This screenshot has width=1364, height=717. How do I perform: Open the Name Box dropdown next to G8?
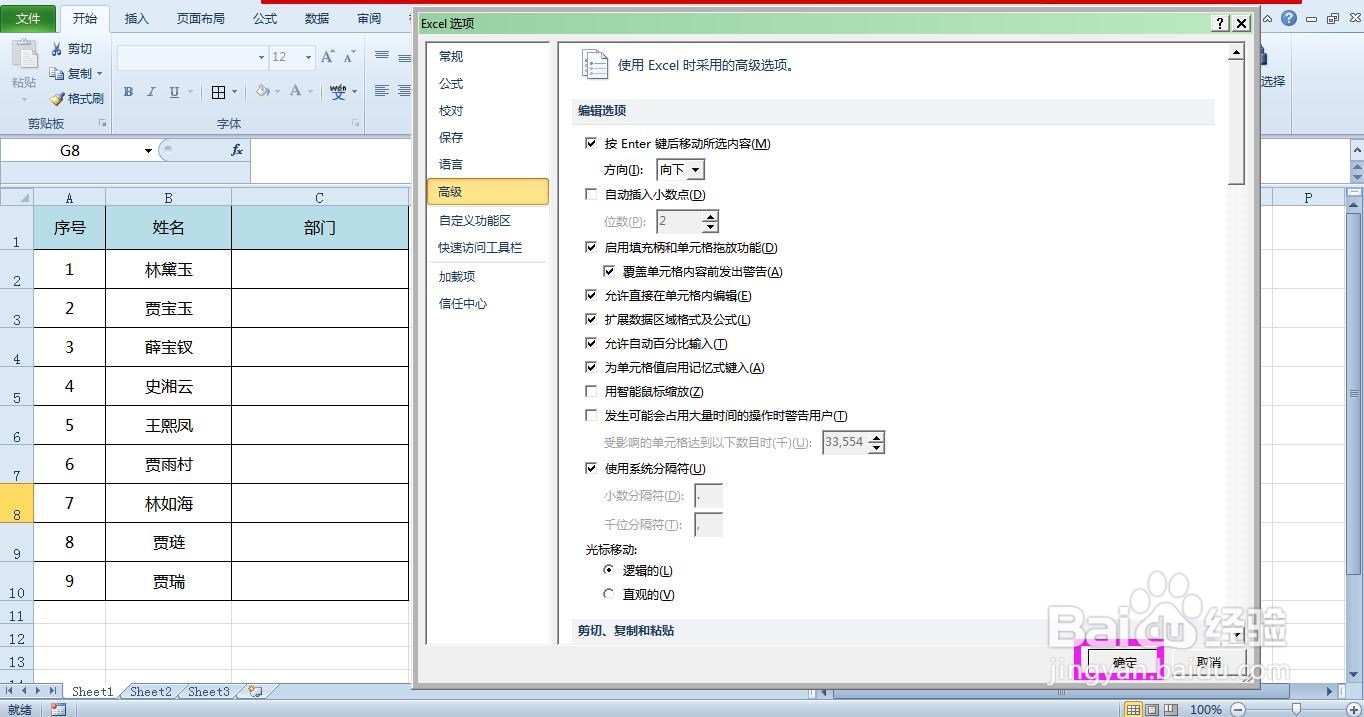148,151
